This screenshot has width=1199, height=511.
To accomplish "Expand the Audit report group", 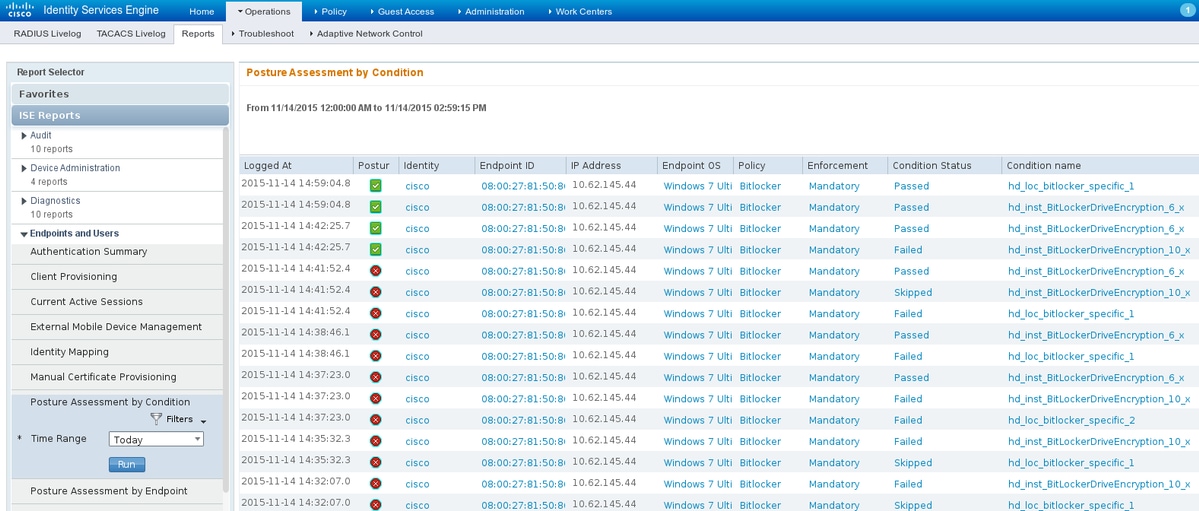I will point(24,135).
